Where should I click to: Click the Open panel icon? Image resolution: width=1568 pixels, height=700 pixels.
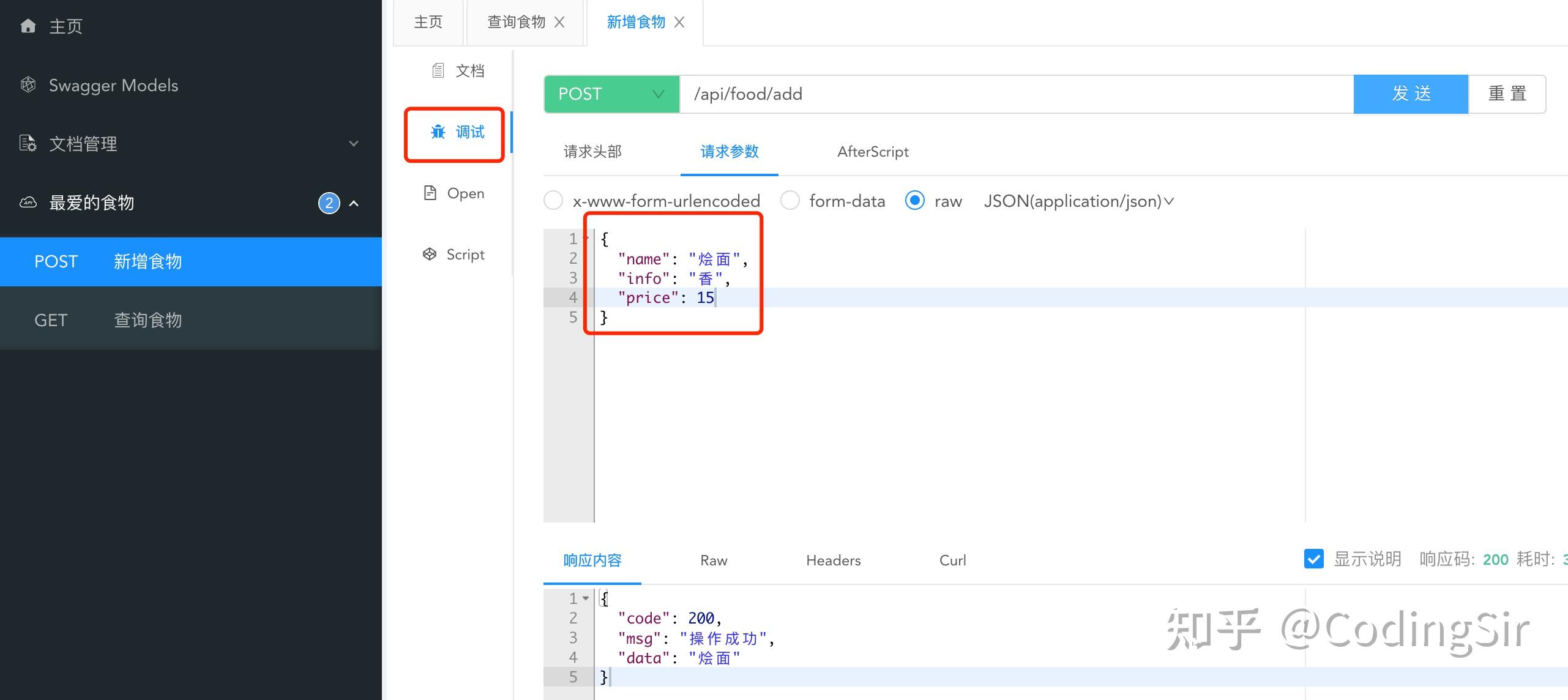[429, 192]
